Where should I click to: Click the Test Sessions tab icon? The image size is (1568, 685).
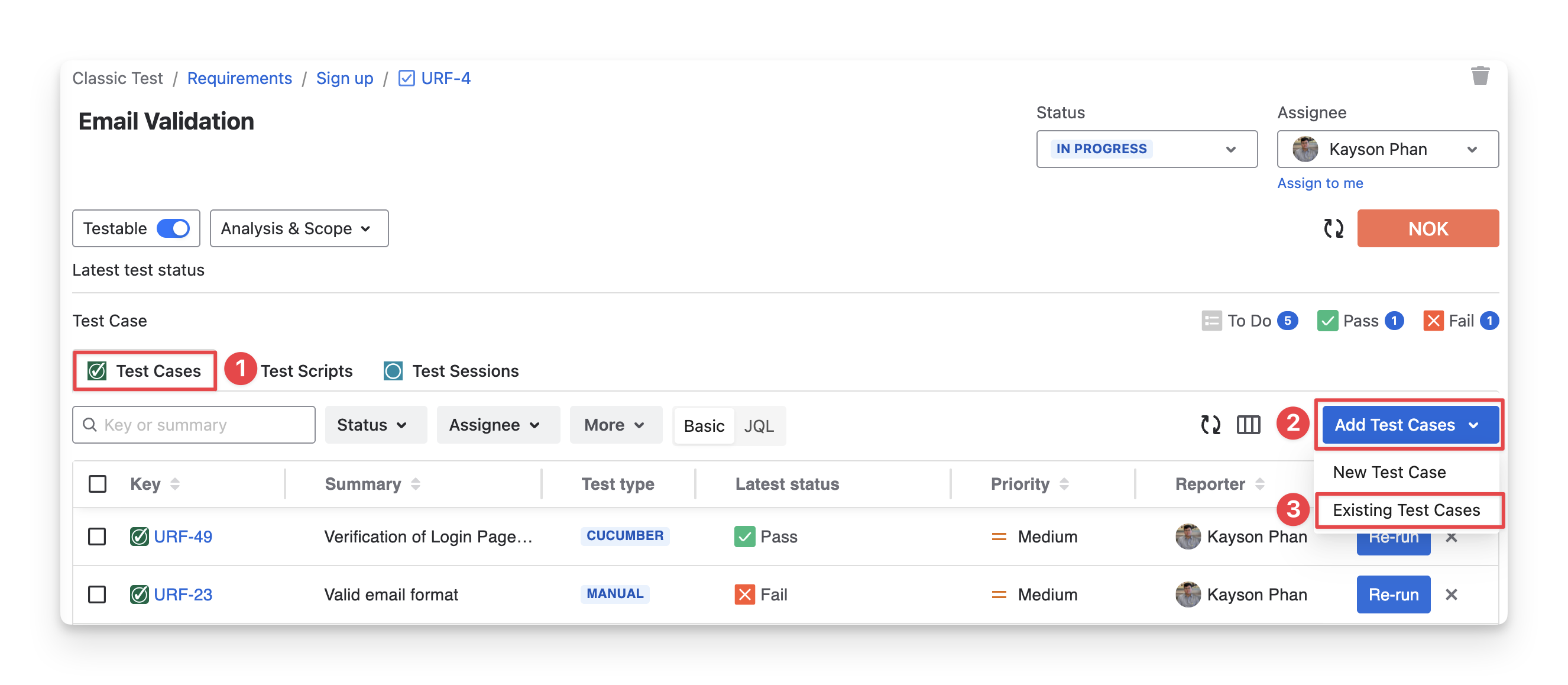pos(393,371)
